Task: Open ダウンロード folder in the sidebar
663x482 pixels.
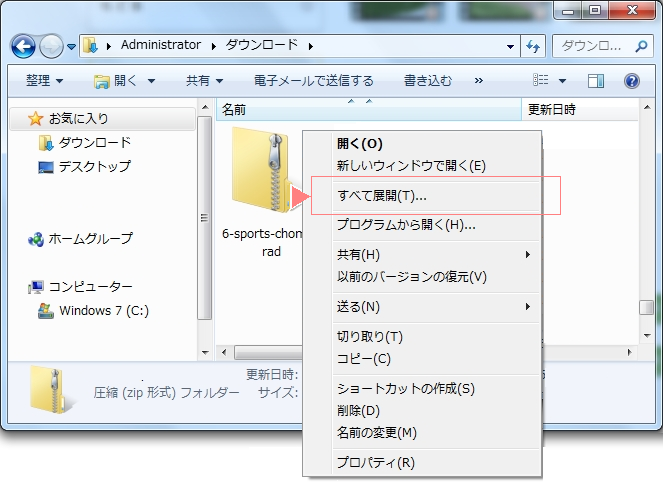Action: coord(94,143)
